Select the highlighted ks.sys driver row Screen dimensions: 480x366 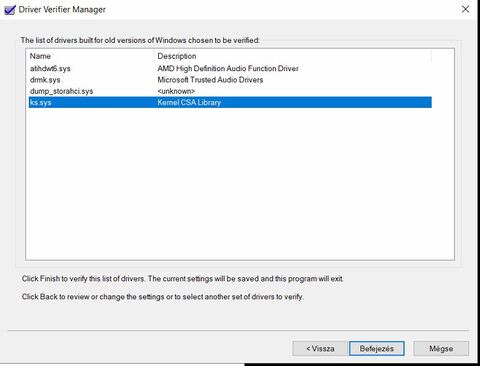coord(230,102)
